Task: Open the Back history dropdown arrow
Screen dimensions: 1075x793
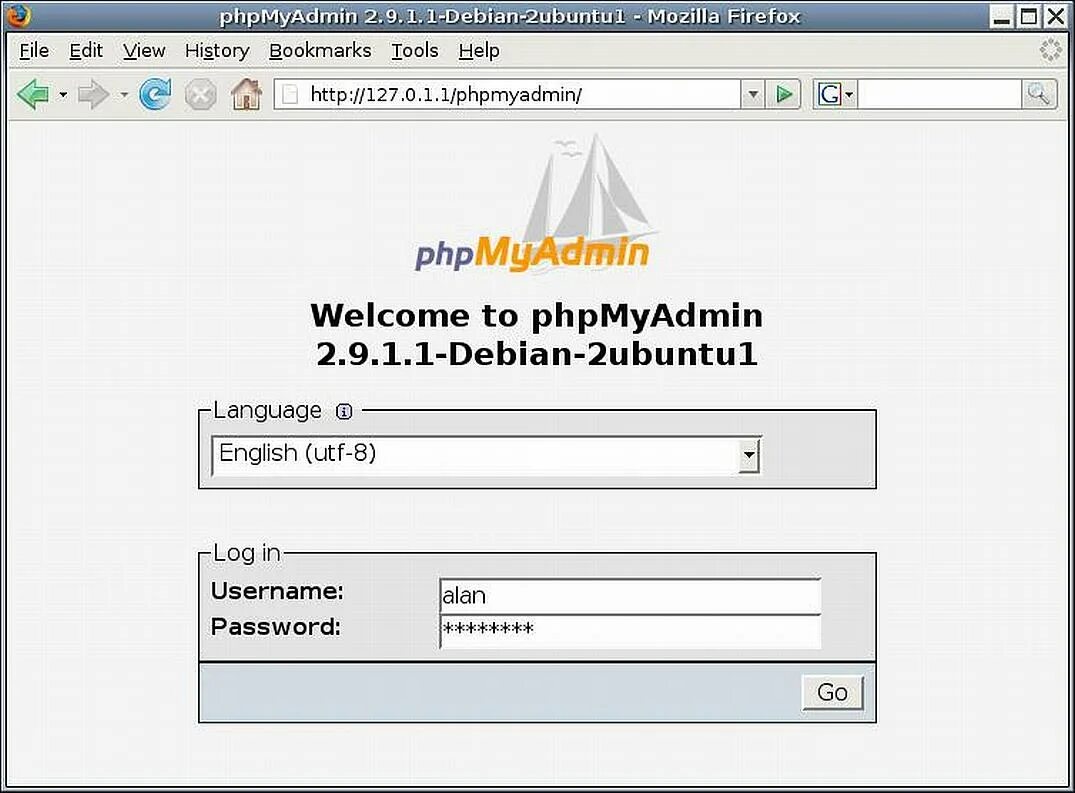Action: click(63, 95)
